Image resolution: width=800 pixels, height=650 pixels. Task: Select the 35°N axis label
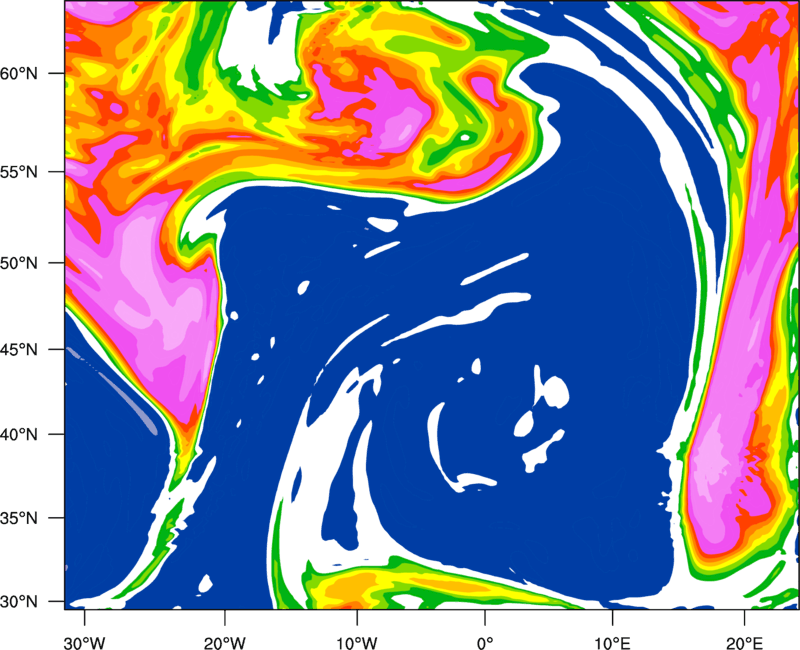pyautogui.click(x=19, y=518)
